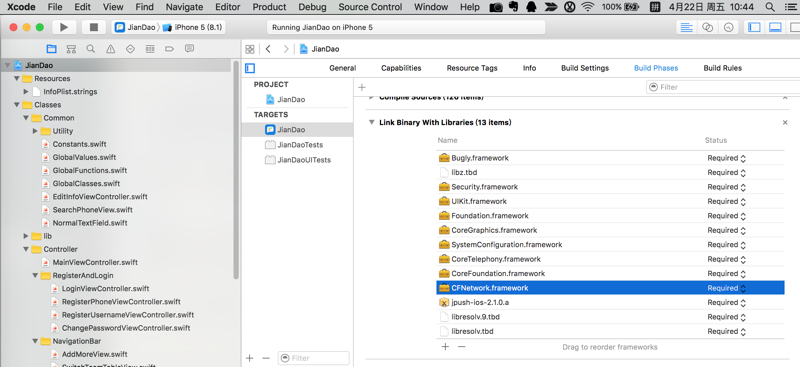This screenshot has width=800, height=367.
Task: Collapse the RegisterAndLogin folder
Action: coord(35,276)
